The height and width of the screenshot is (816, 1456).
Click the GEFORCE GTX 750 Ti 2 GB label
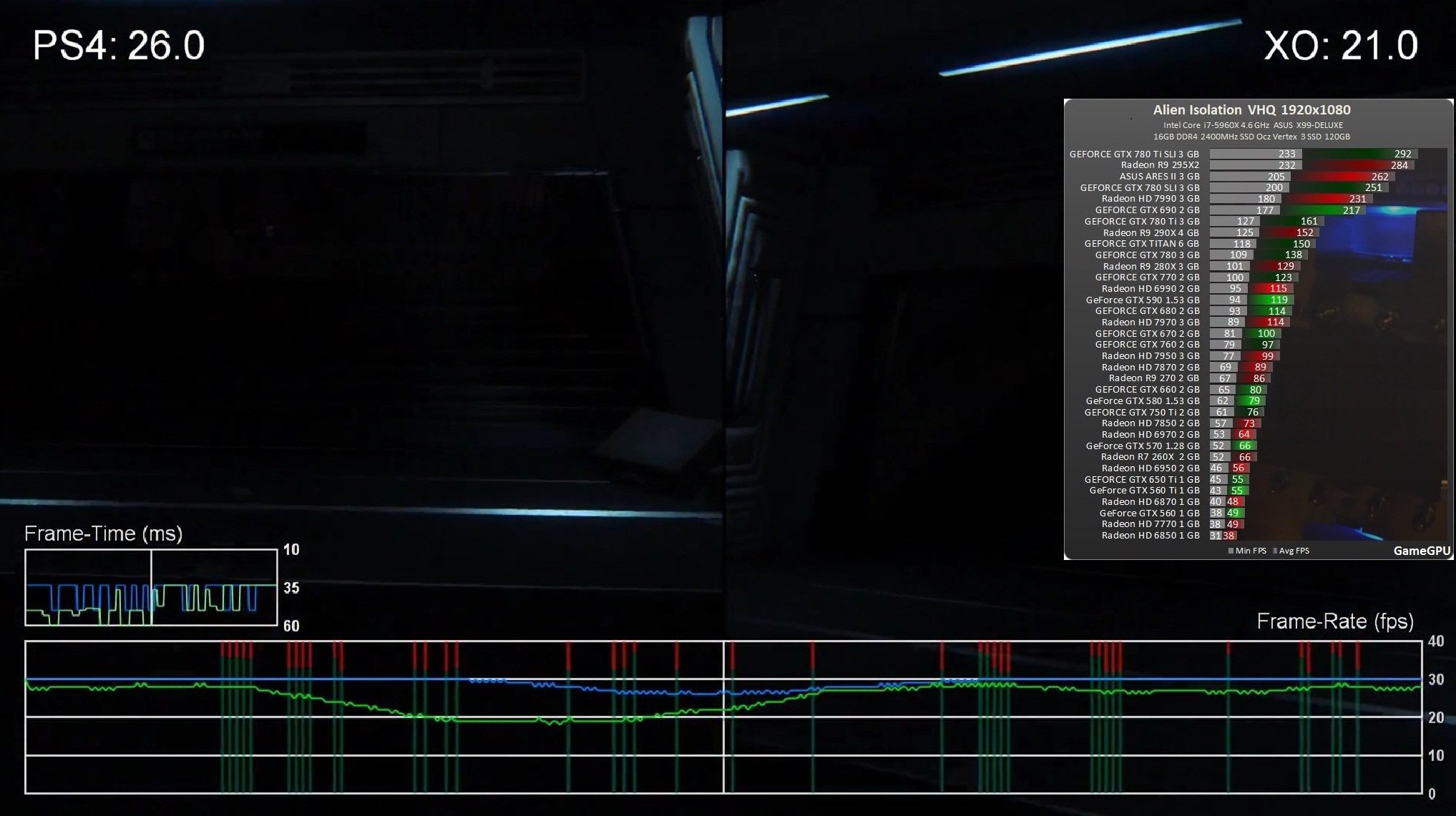pyautogui.click(x=1142, y=413)
